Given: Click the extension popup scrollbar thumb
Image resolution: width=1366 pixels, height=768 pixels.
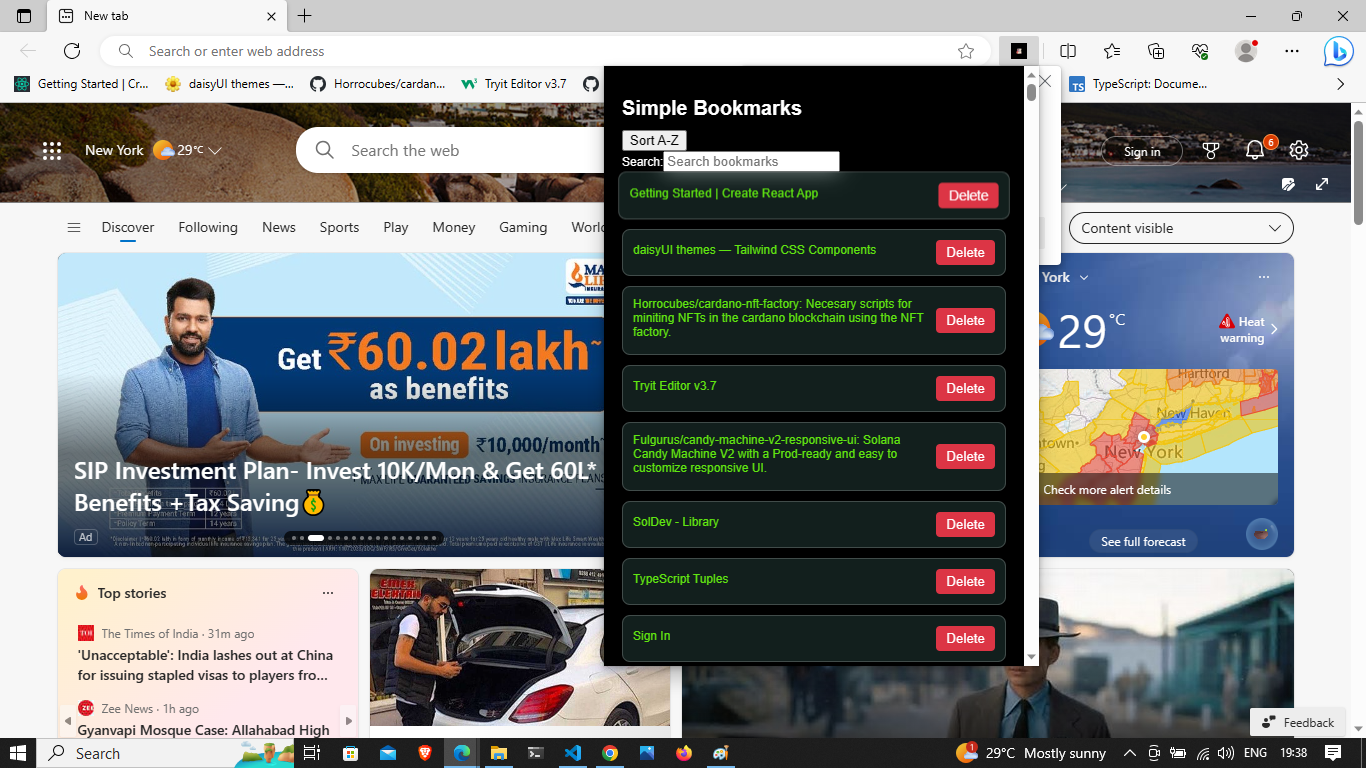Looking at the screenshot, I should click(x=1031, y=93).
